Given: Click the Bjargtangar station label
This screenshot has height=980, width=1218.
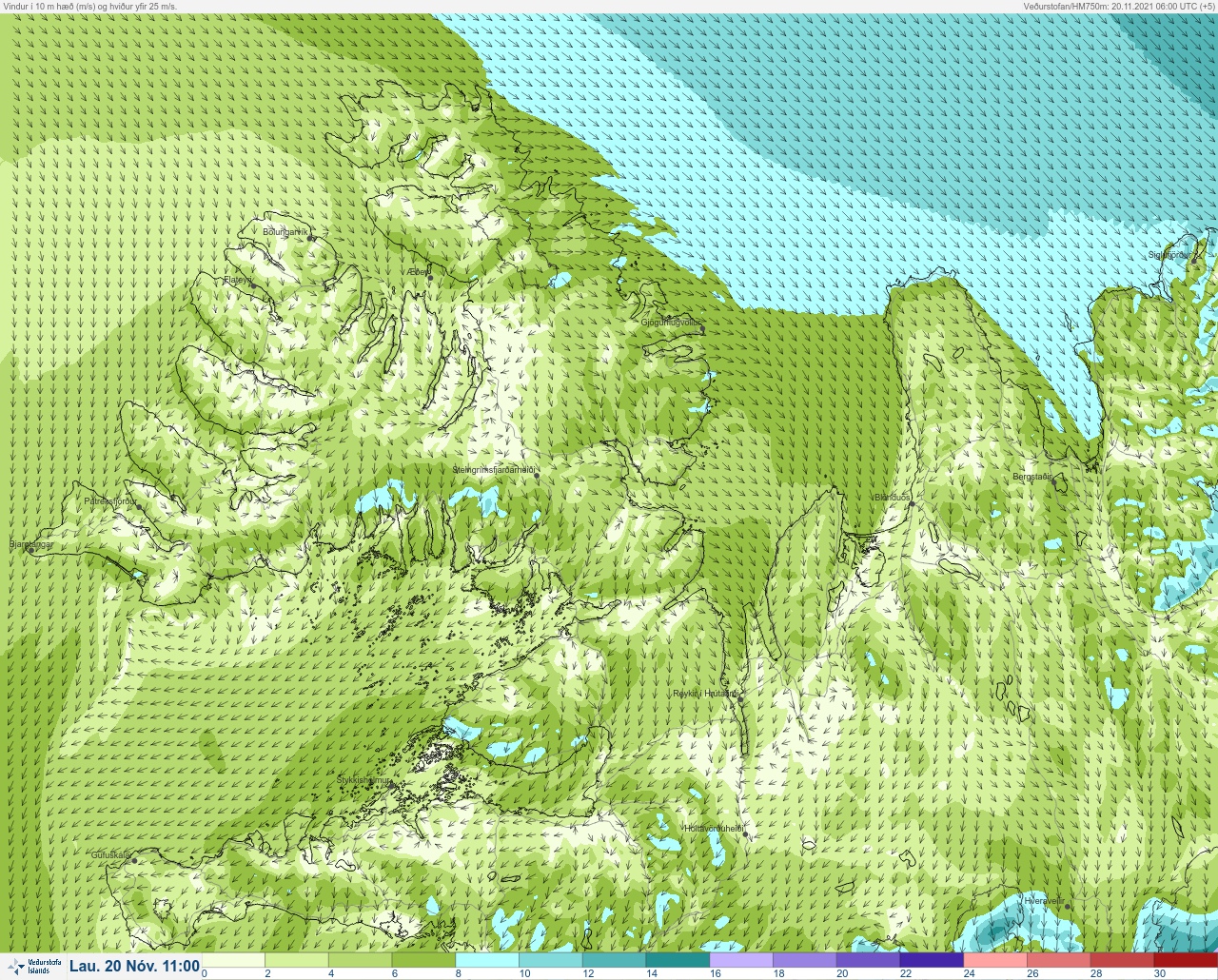Looking at the screenshot, I should pyautogui.click(x=29, y=544).
